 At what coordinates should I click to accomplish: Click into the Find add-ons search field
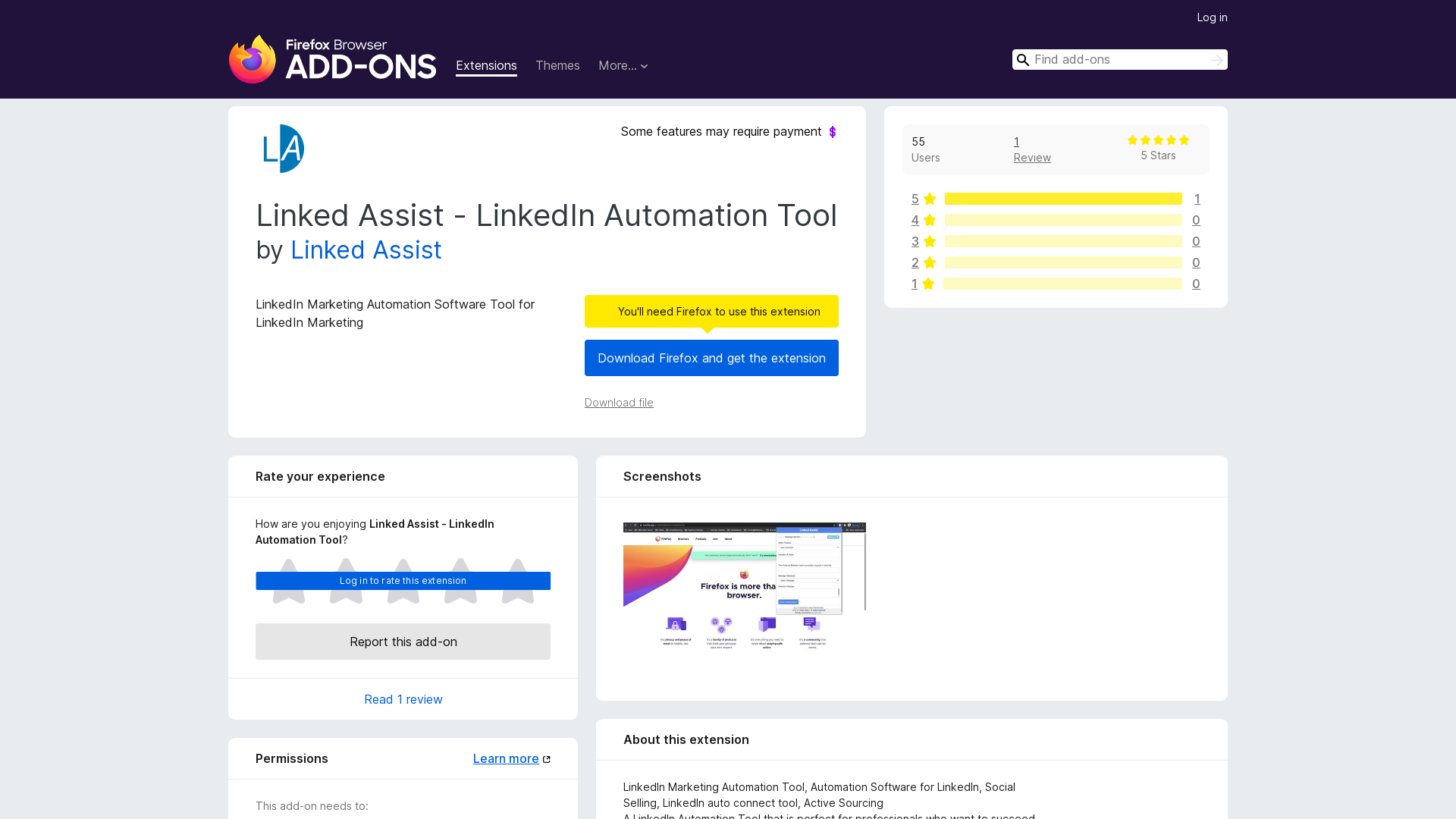point(1119,60)
